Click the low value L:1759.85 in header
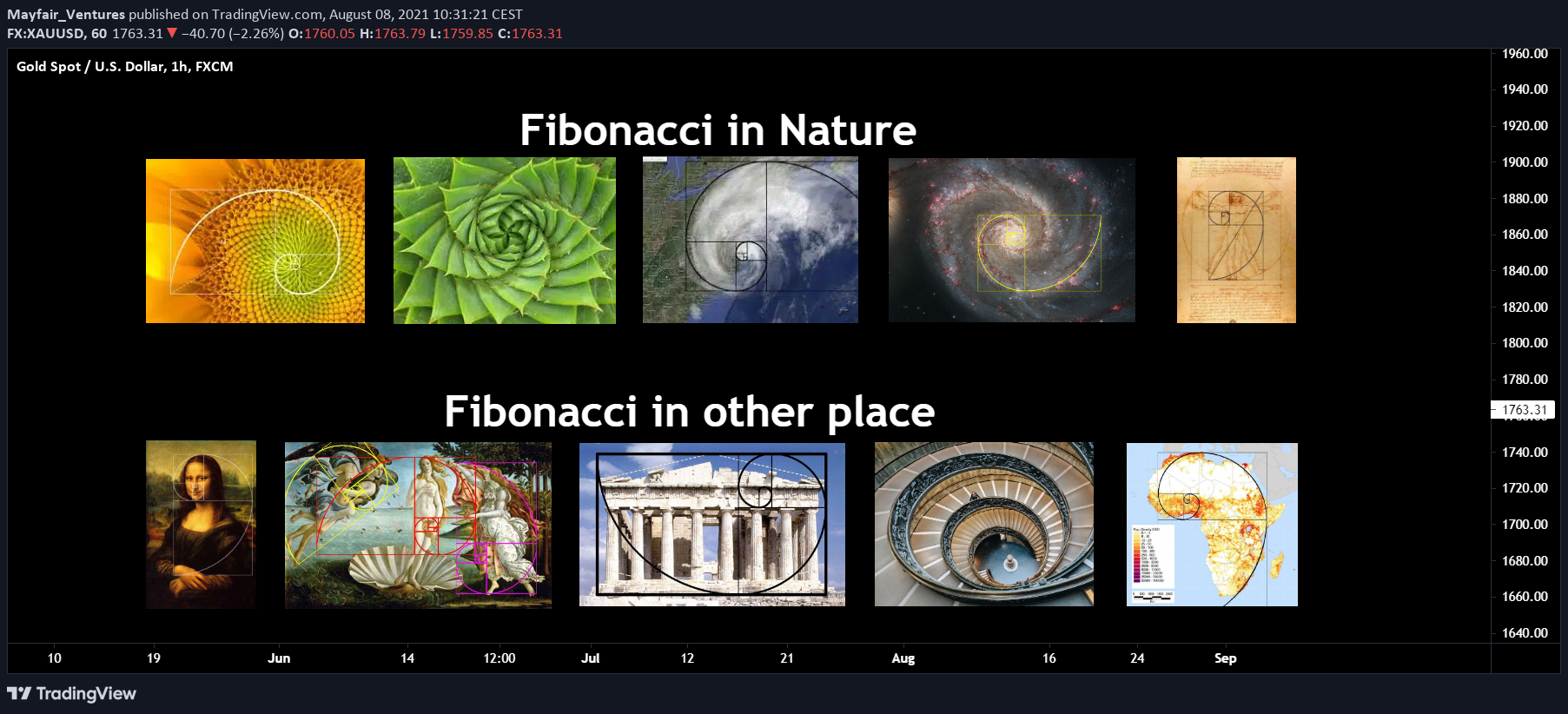Image resolution: width=1568 pixels, height=714 pixels. (x=461, y=34)
